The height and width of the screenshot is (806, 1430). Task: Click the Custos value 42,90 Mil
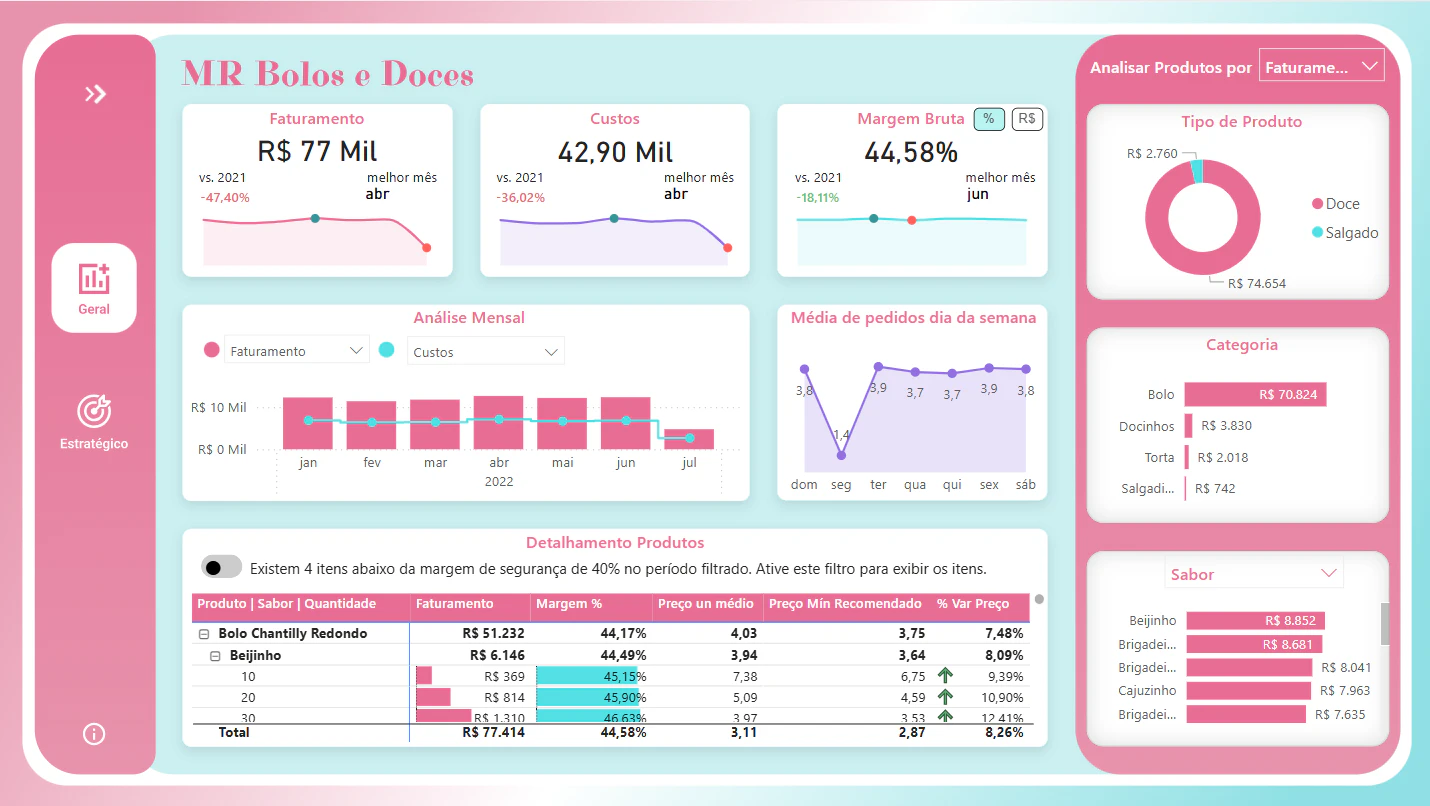pyautogui.click(x=615, y=151)
